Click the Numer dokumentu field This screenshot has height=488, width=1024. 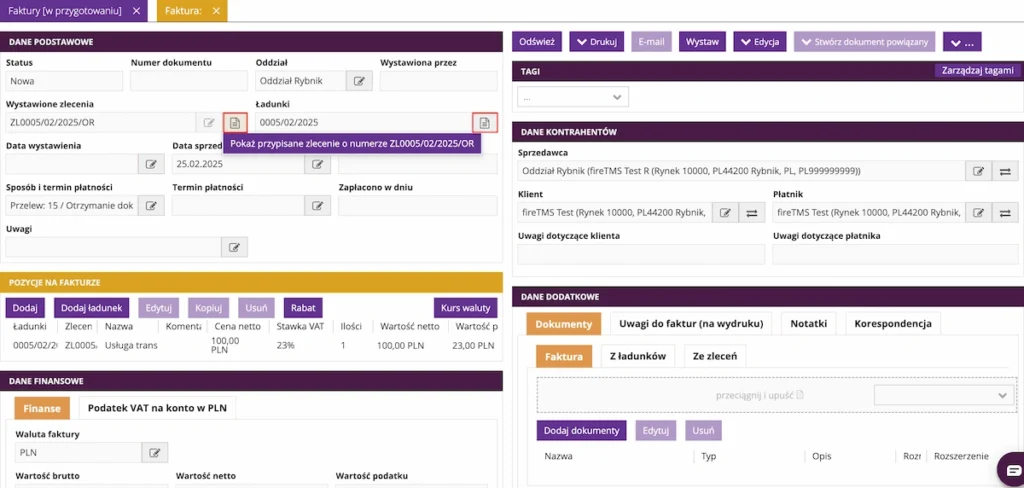click(x=189, y=81)
